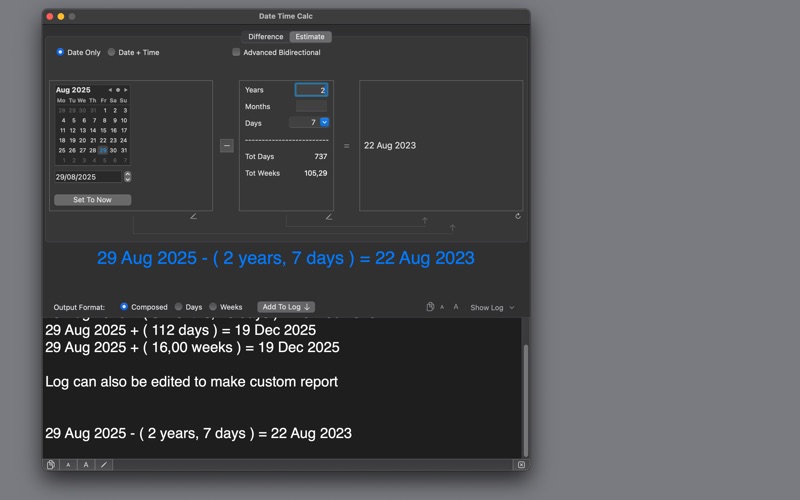Click the refresh icon below the result panel
The width and height of the screenshot is (800, 500).
point(518,216)
